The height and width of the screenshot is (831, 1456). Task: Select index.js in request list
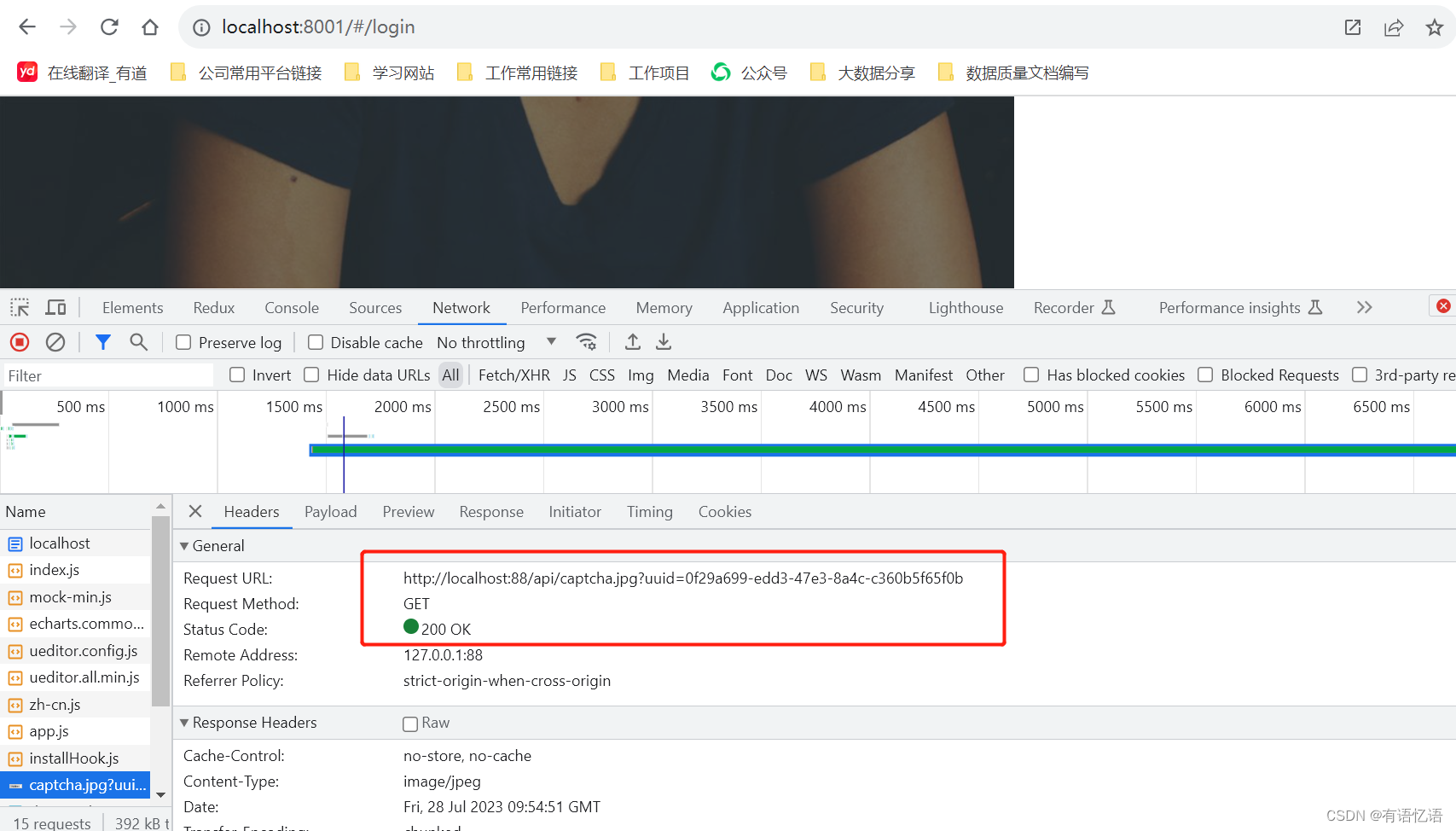[55, 570]
